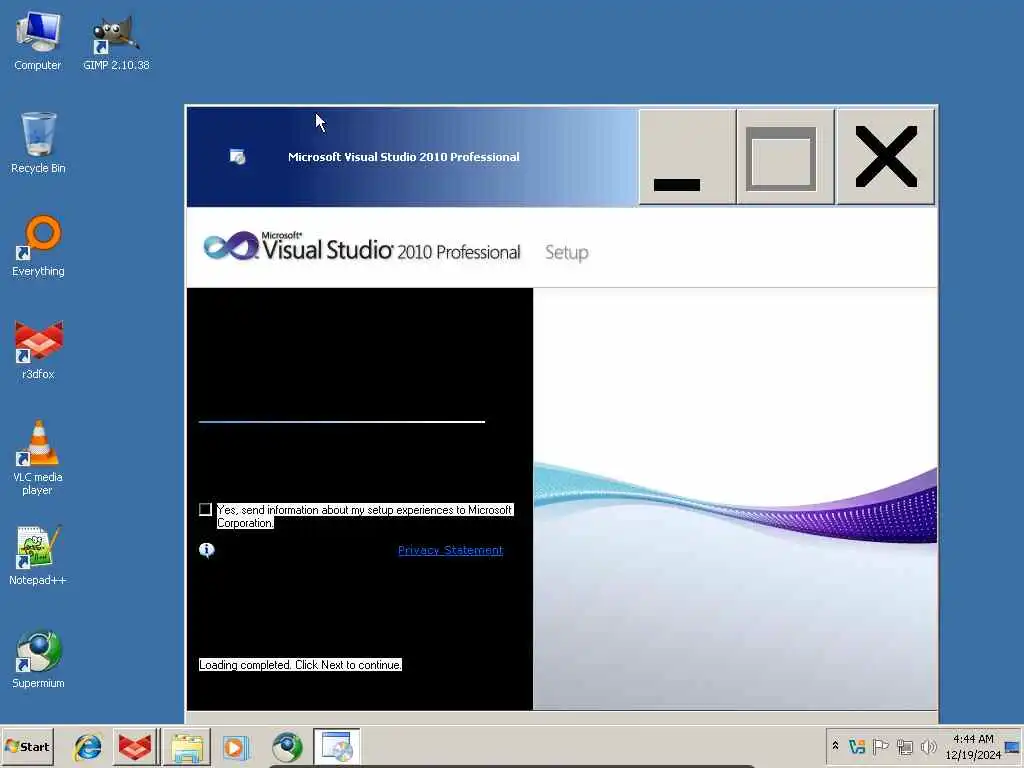Select the Supermium desktop shortcut
The width and height of the screenshot is (1024, 768).
tap(38, 658)
